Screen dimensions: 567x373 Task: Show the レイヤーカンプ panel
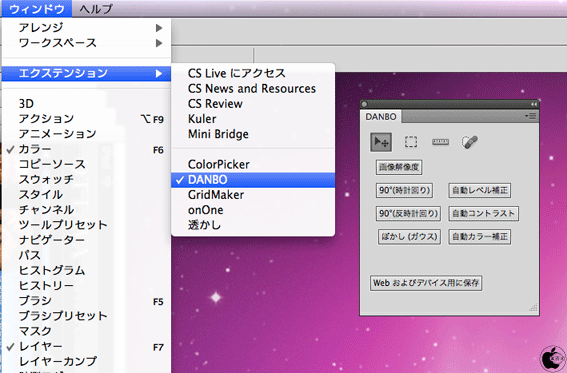[86, 362]
